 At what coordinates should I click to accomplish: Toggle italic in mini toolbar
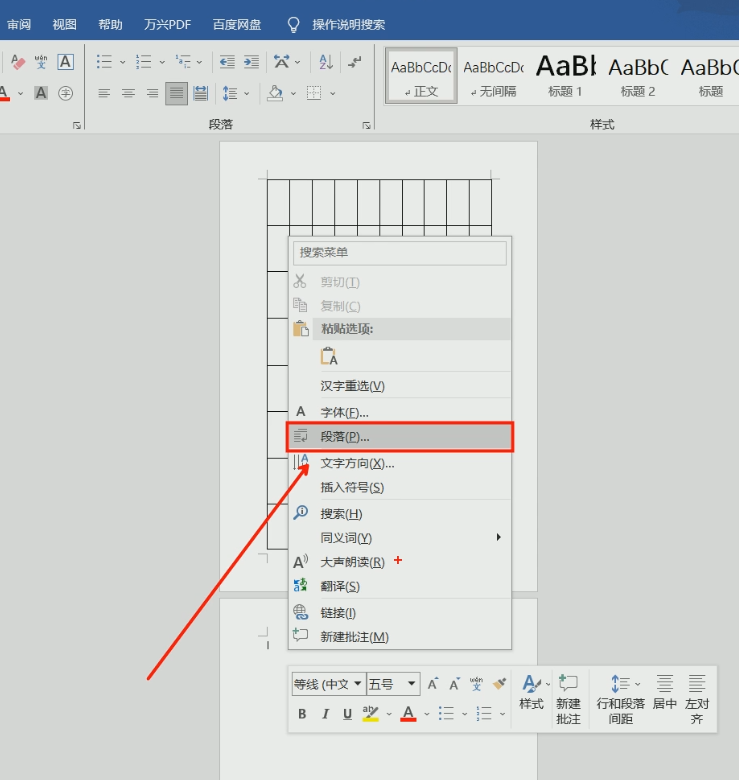pyautogui.click(x=325, y=714)
